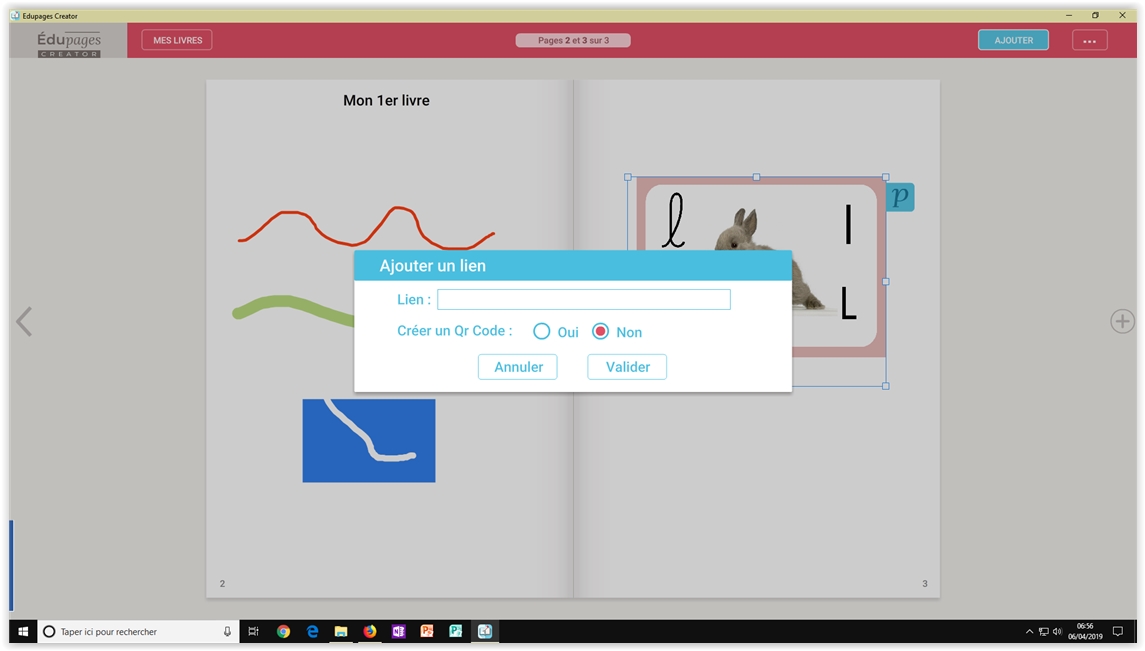Click the page indicator 'Pages 2 et 3 sur 3'
1145x651 pixels.
coord(573,41)
